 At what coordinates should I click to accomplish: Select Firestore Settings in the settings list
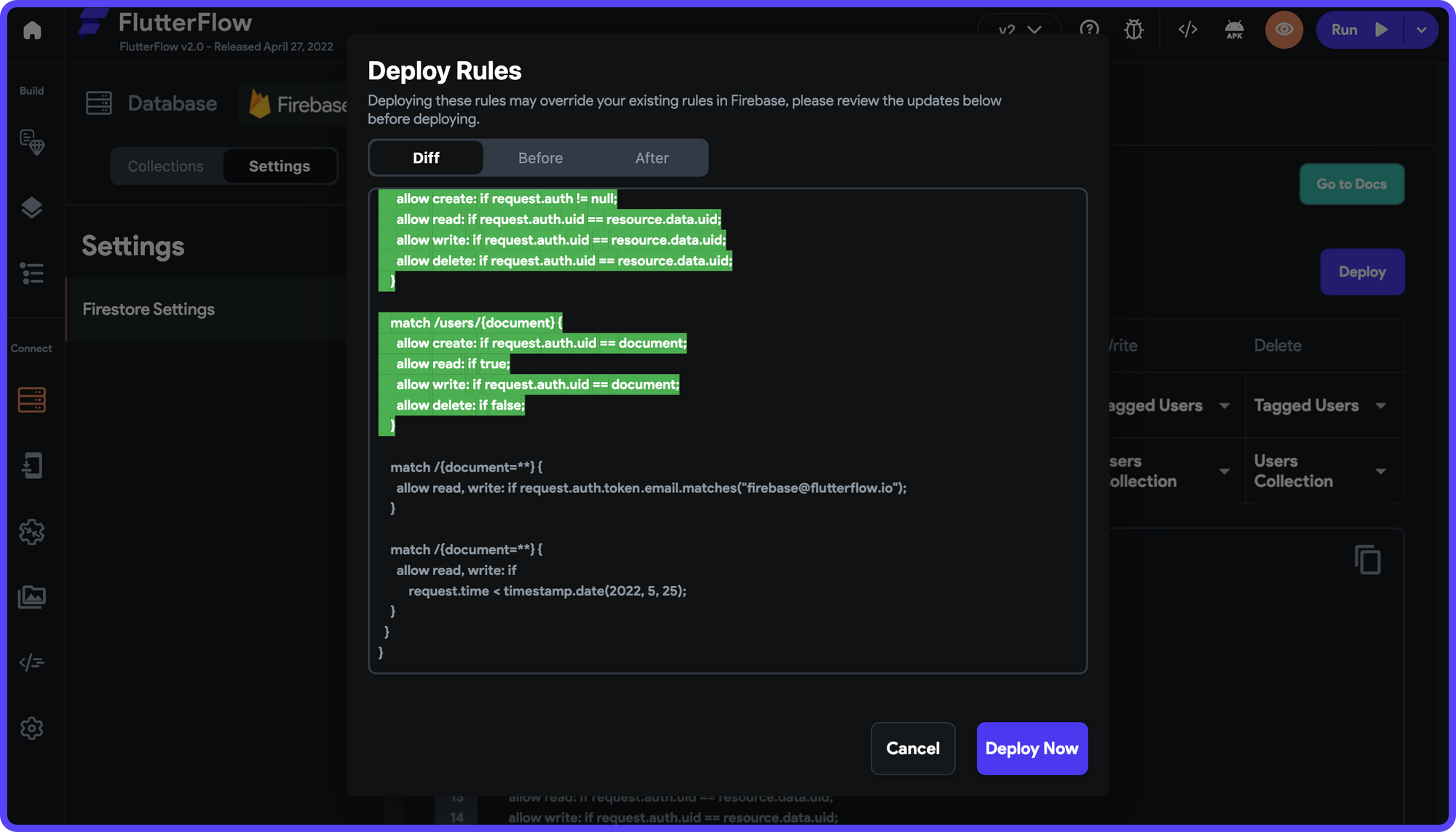pos(149,309)
